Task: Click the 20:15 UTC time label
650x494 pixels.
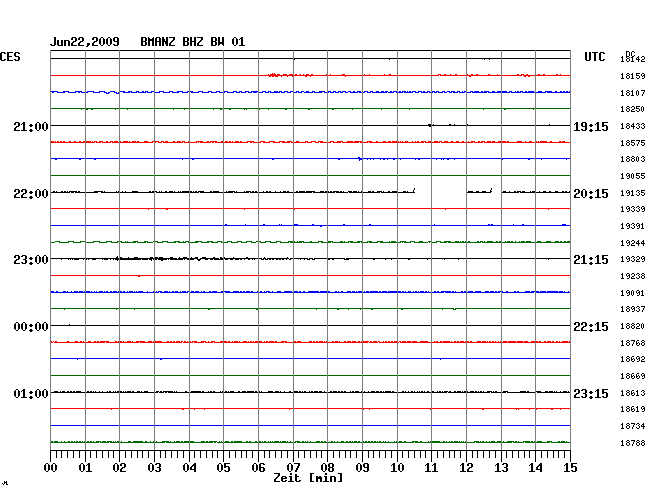Action: pyautogui.click(x=591, y=194)
